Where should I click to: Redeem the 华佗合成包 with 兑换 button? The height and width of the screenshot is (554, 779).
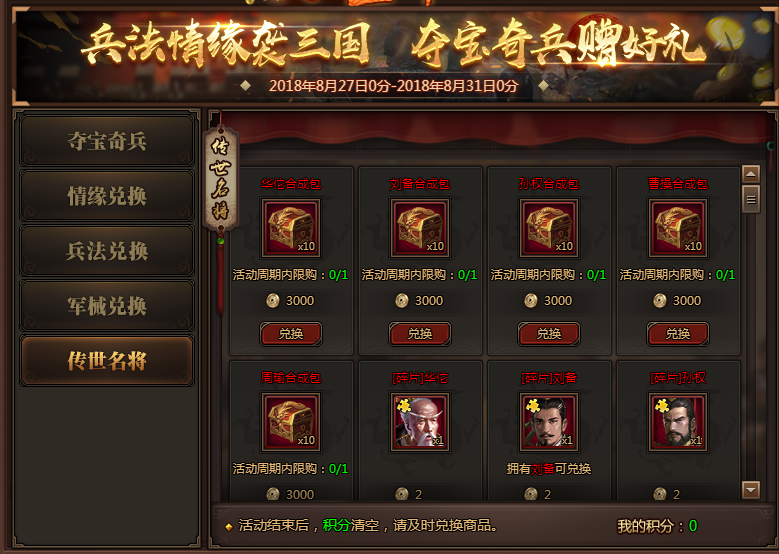coord(291,333)
